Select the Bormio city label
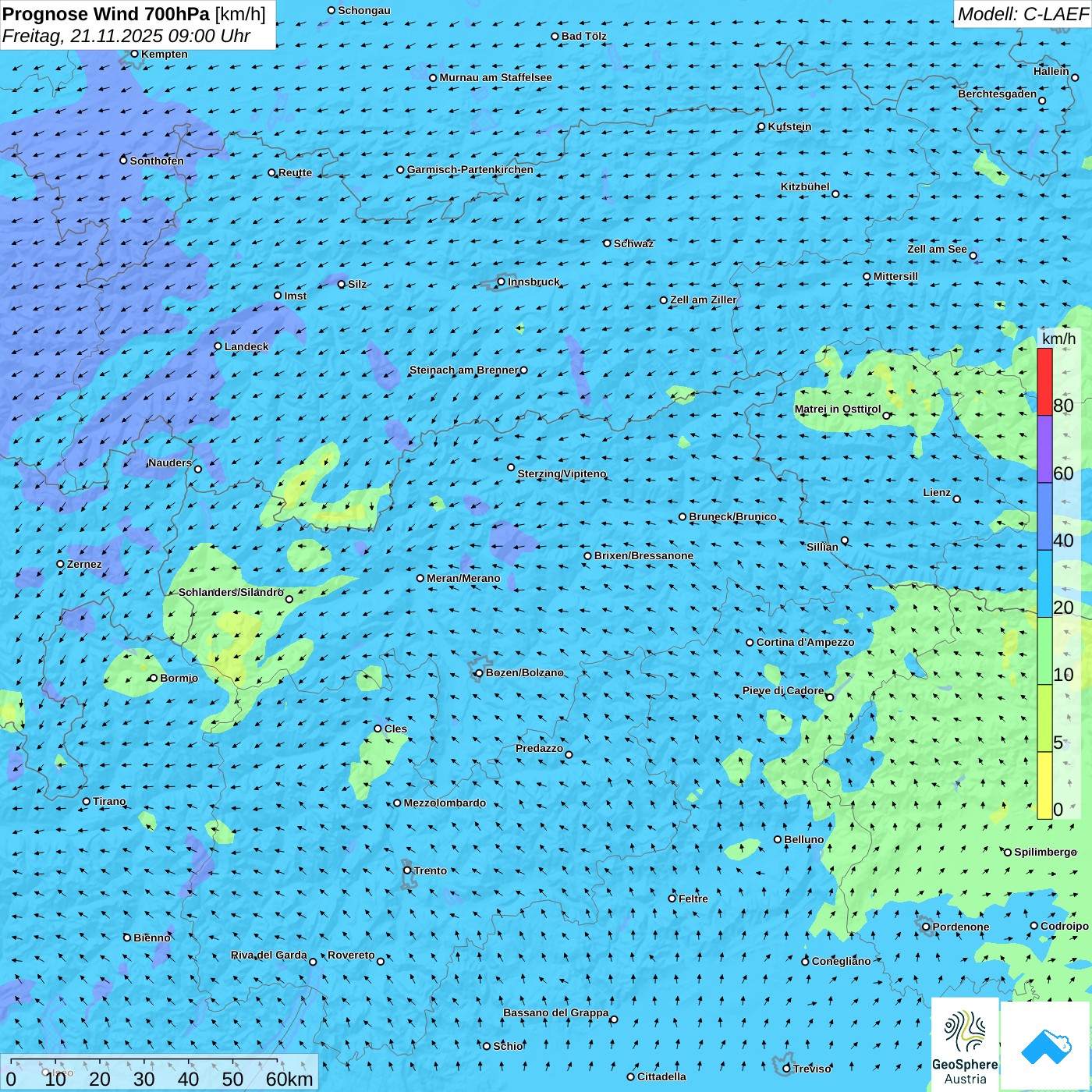The width and height of the screenshot is (1092, 1092). tap(179, 678)
